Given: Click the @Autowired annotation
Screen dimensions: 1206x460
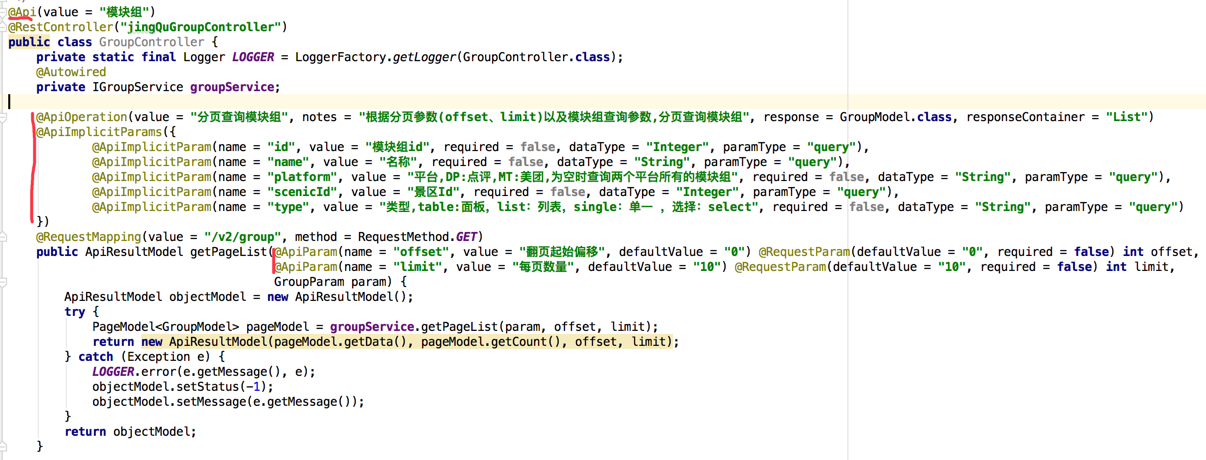Looking at the screenshot, I should pos(71,72).
